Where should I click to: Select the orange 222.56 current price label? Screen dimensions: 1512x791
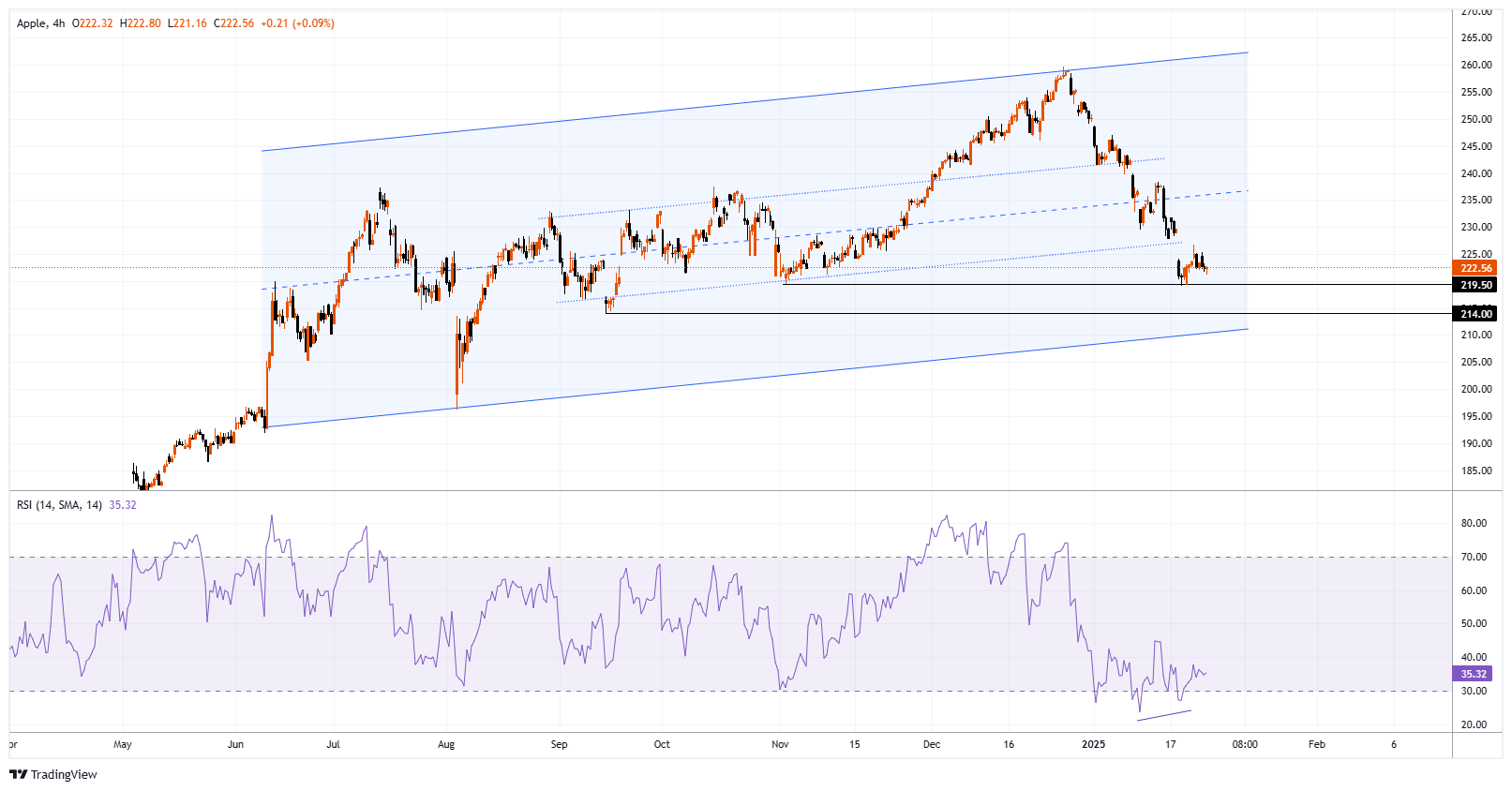1475,268
